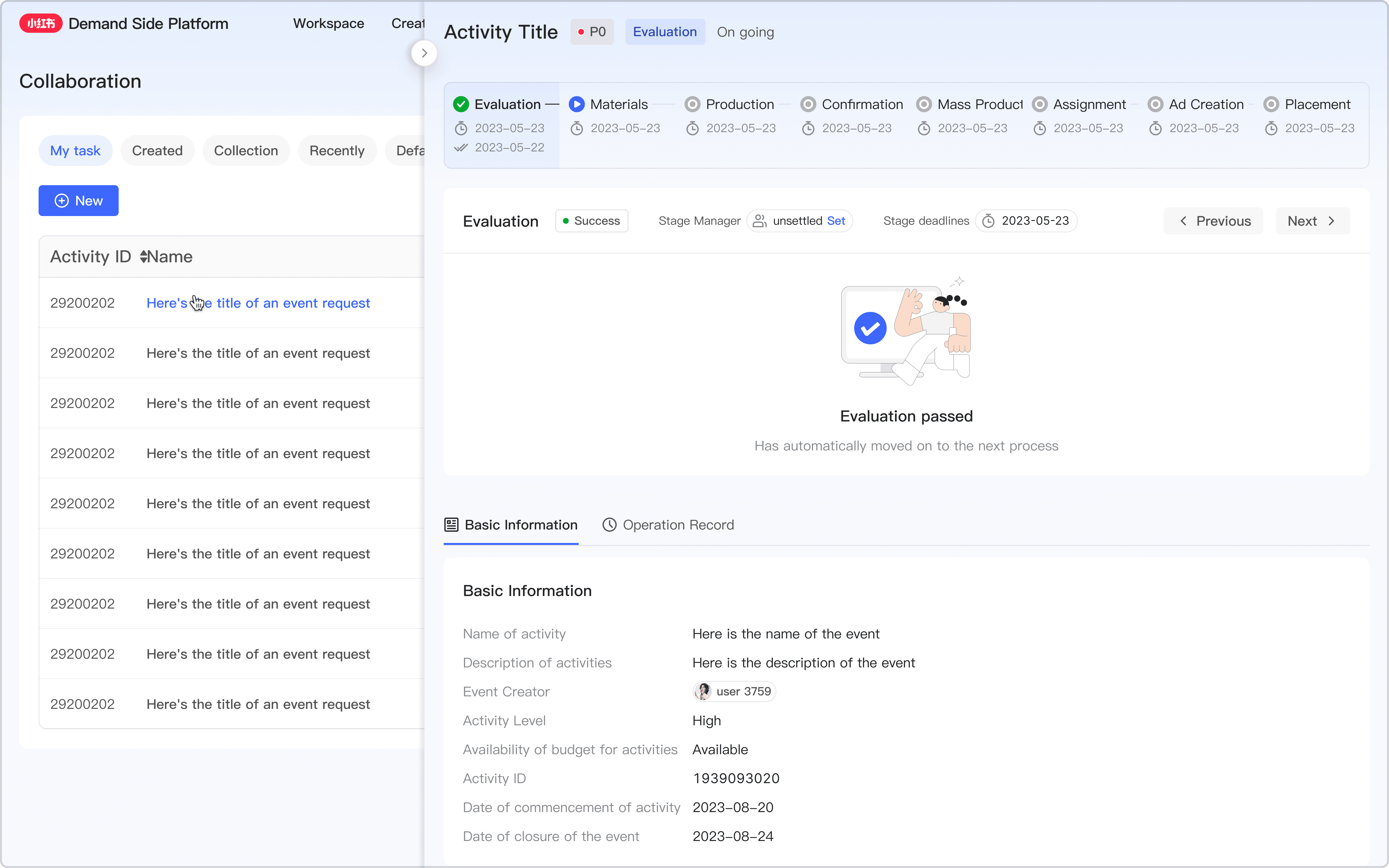The height and width of the screenshot is (868, 1389).
Task: Select the My task filter tab
Action: click(x=75, y=150)
